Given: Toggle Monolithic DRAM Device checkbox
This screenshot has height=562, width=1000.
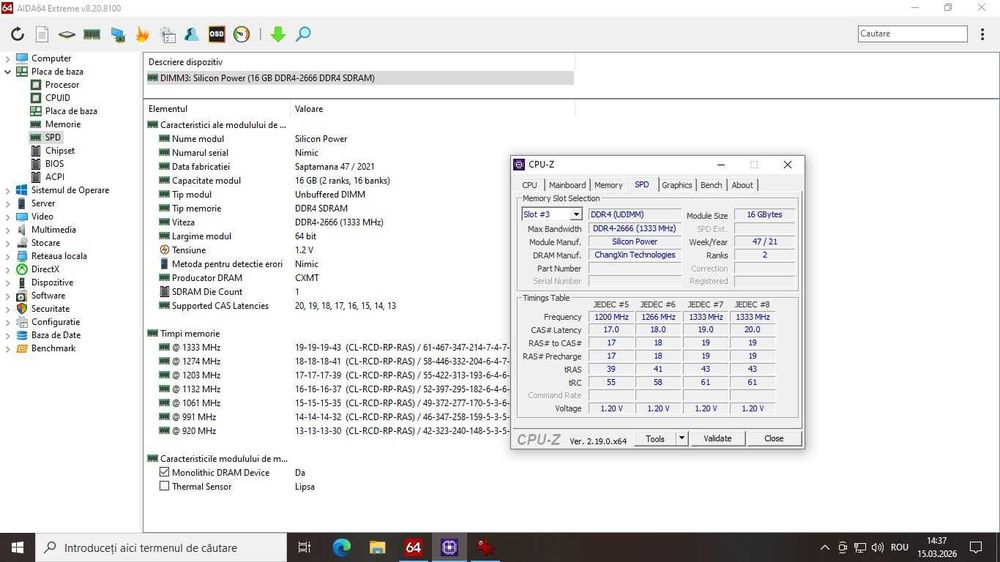Looking at the screenshot, I should pyautogui.click(x=164, y=472).
